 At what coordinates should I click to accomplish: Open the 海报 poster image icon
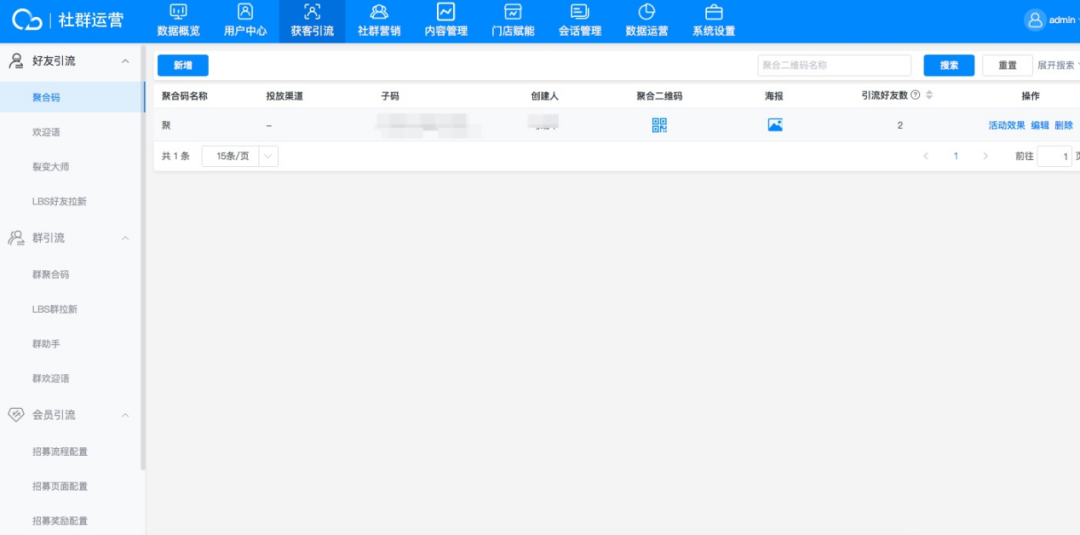click(775, 125)
